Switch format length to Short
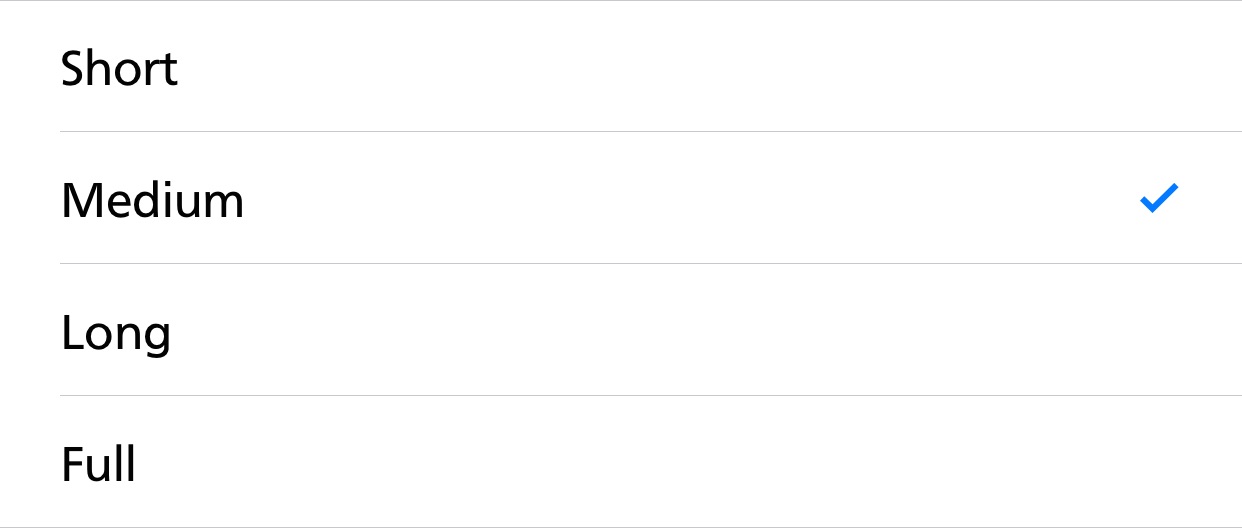The width and height of the screenshot is (1242, 528). point(621,66)
